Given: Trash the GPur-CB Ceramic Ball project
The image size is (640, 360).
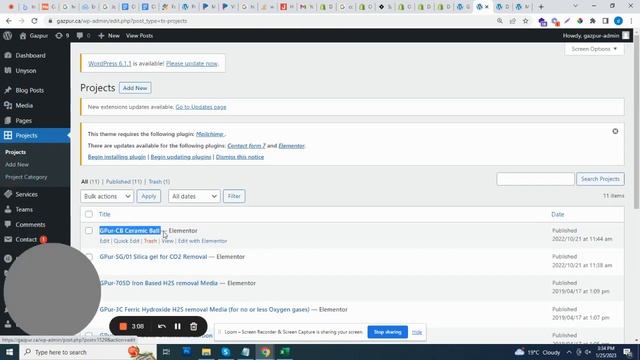Looking at the screenshot, I should tap(150, 241).
